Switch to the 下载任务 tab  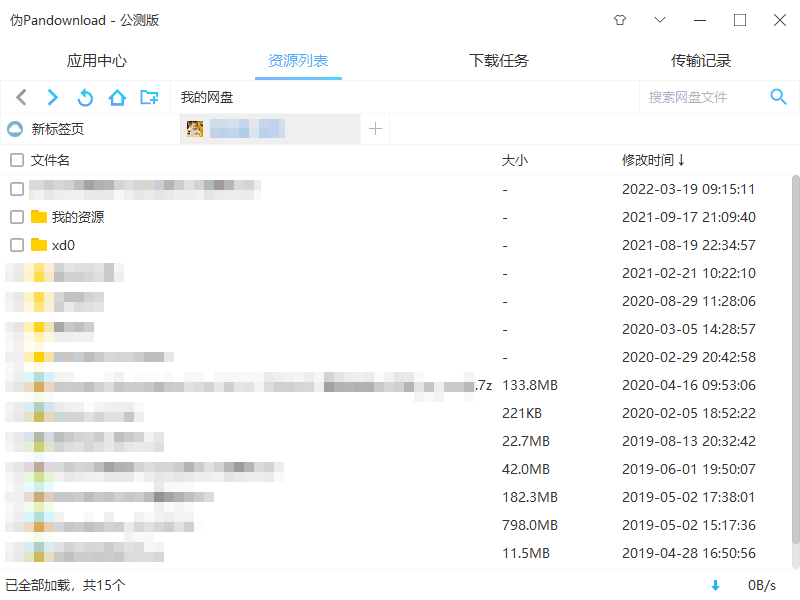point(498,60)
